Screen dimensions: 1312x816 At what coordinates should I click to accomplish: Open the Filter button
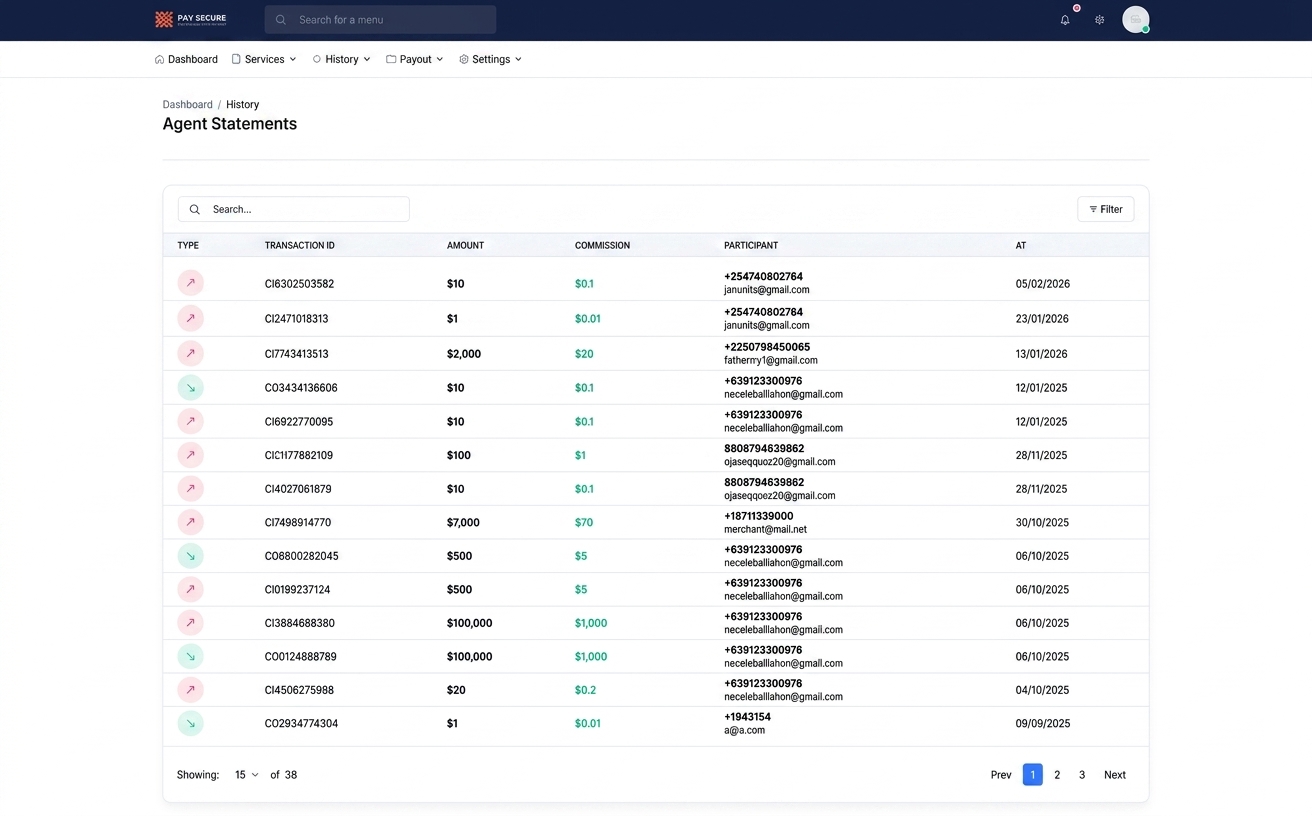tap(1105, 209)
